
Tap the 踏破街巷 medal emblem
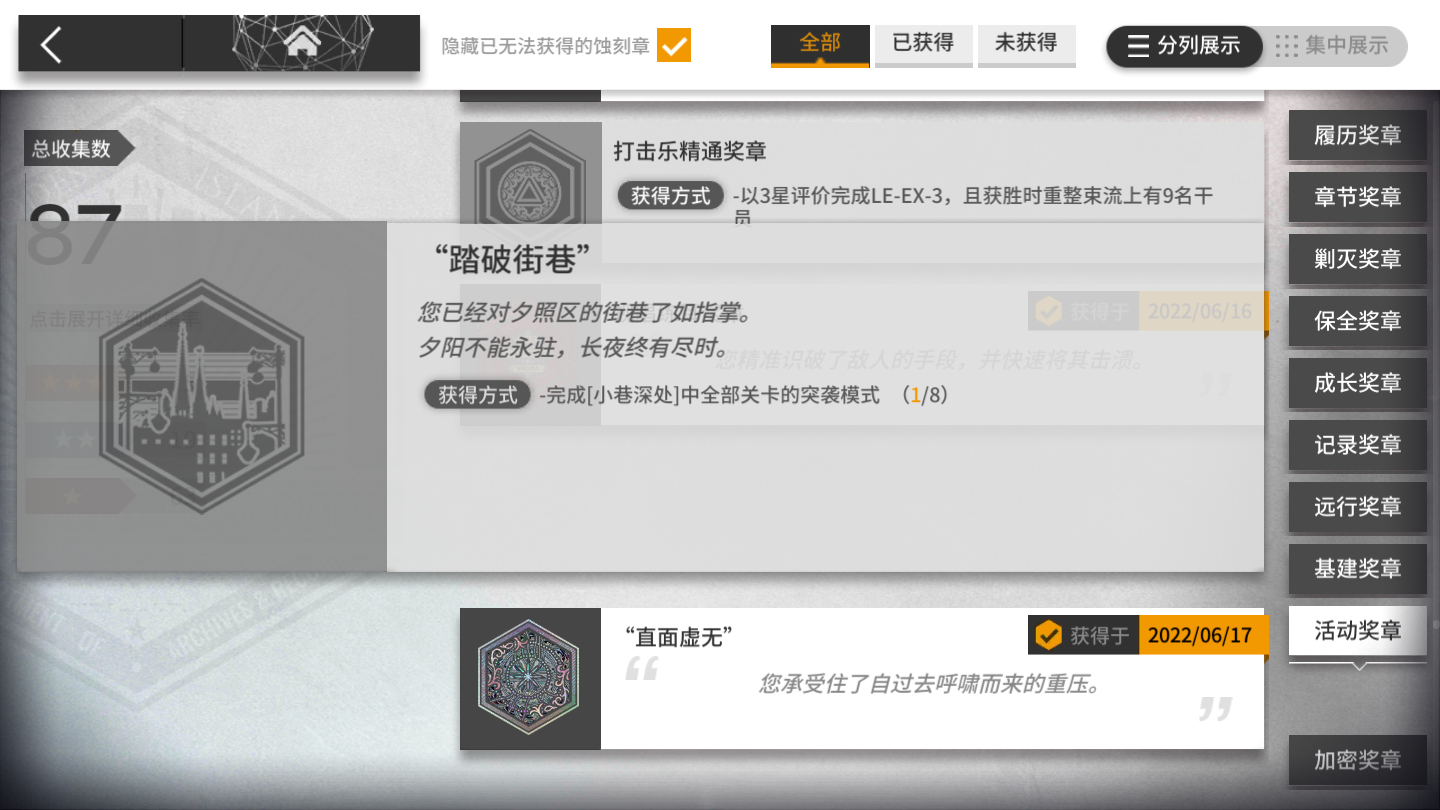point(201,397)
